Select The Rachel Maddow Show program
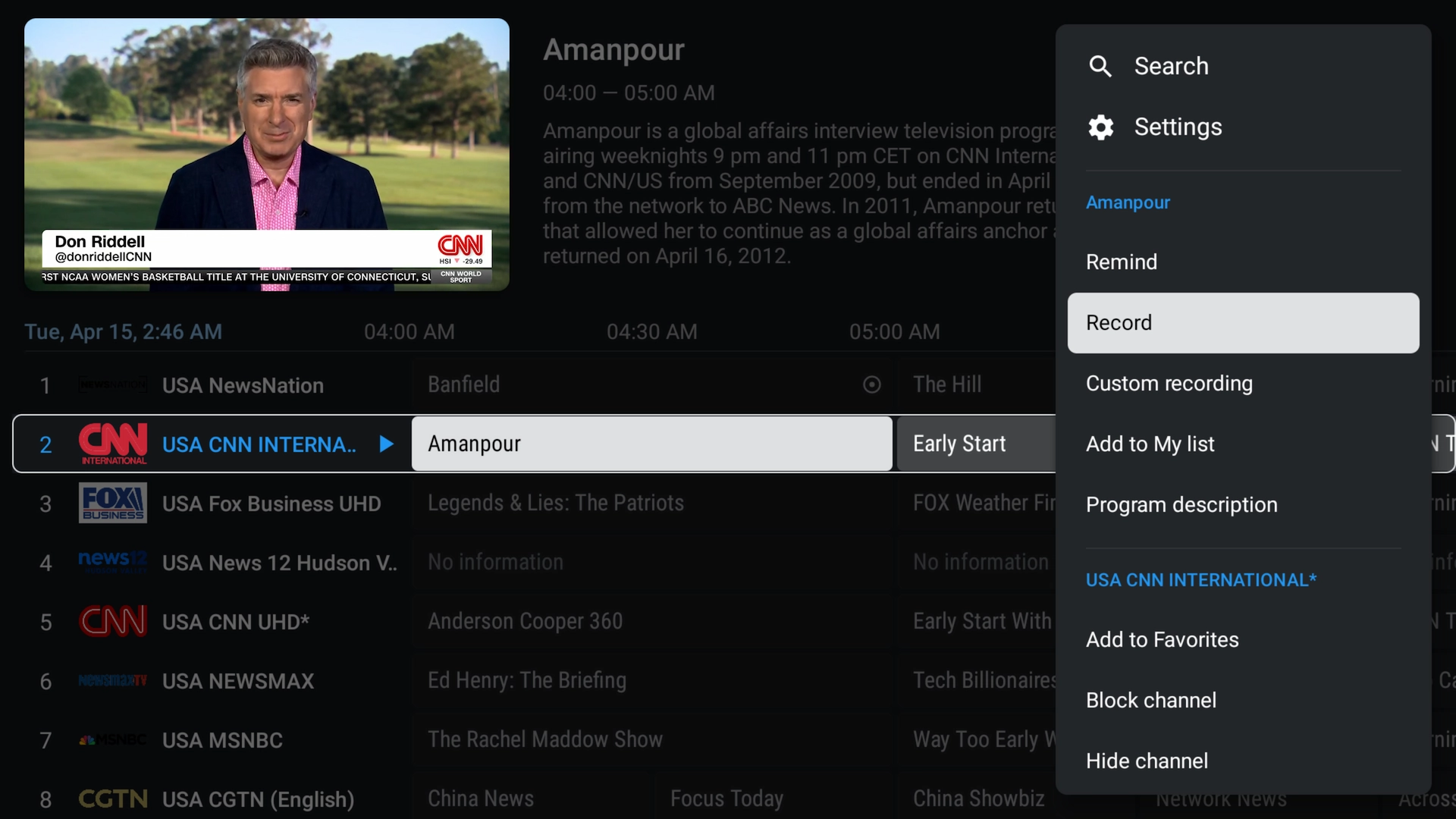Viewport: 1456px width, 819px height. pos(652,739)
